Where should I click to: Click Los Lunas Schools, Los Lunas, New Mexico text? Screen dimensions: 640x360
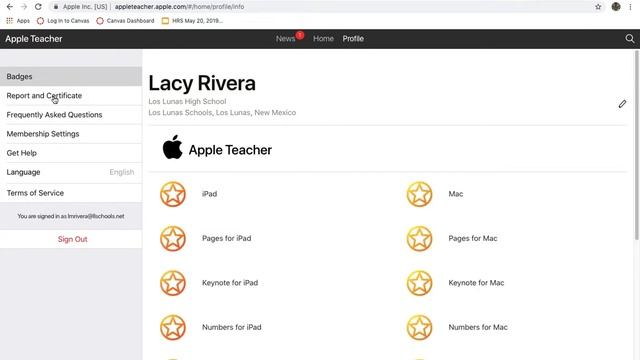(x=222, y=113)
